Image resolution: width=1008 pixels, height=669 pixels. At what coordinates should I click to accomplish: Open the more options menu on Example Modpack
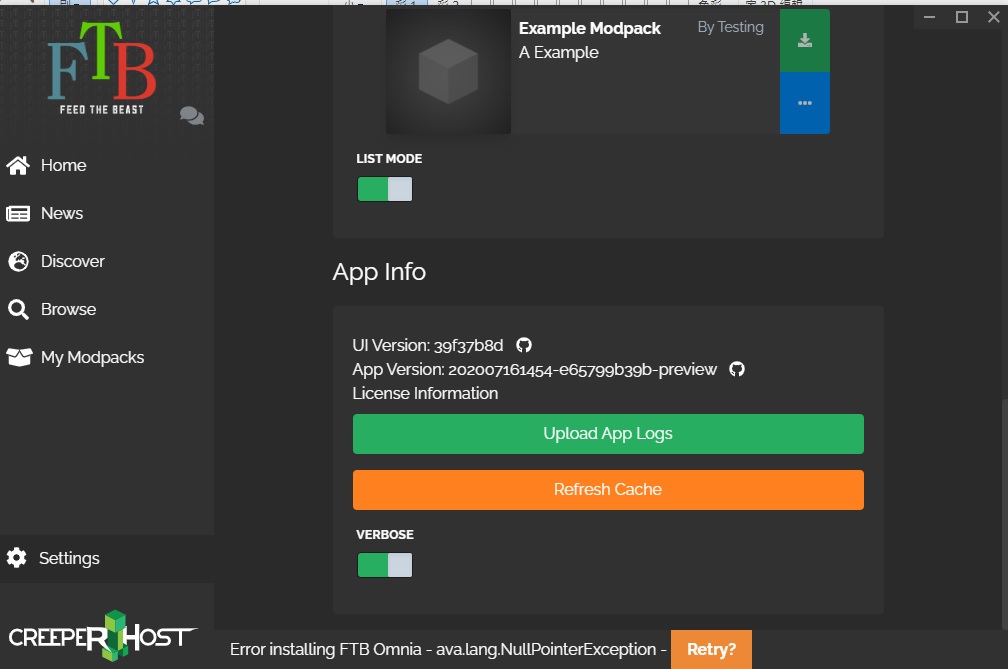pos(805,103)
